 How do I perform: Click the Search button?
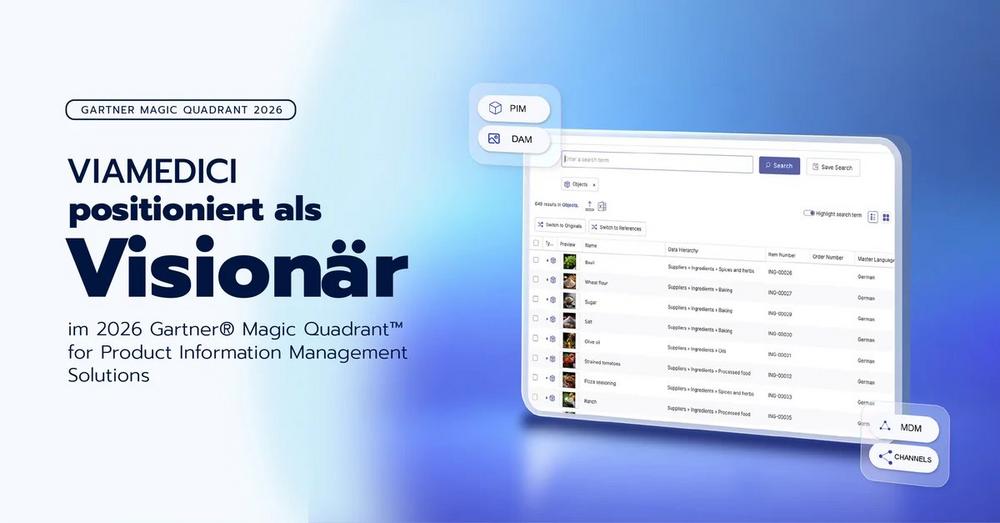pos(779,165)
